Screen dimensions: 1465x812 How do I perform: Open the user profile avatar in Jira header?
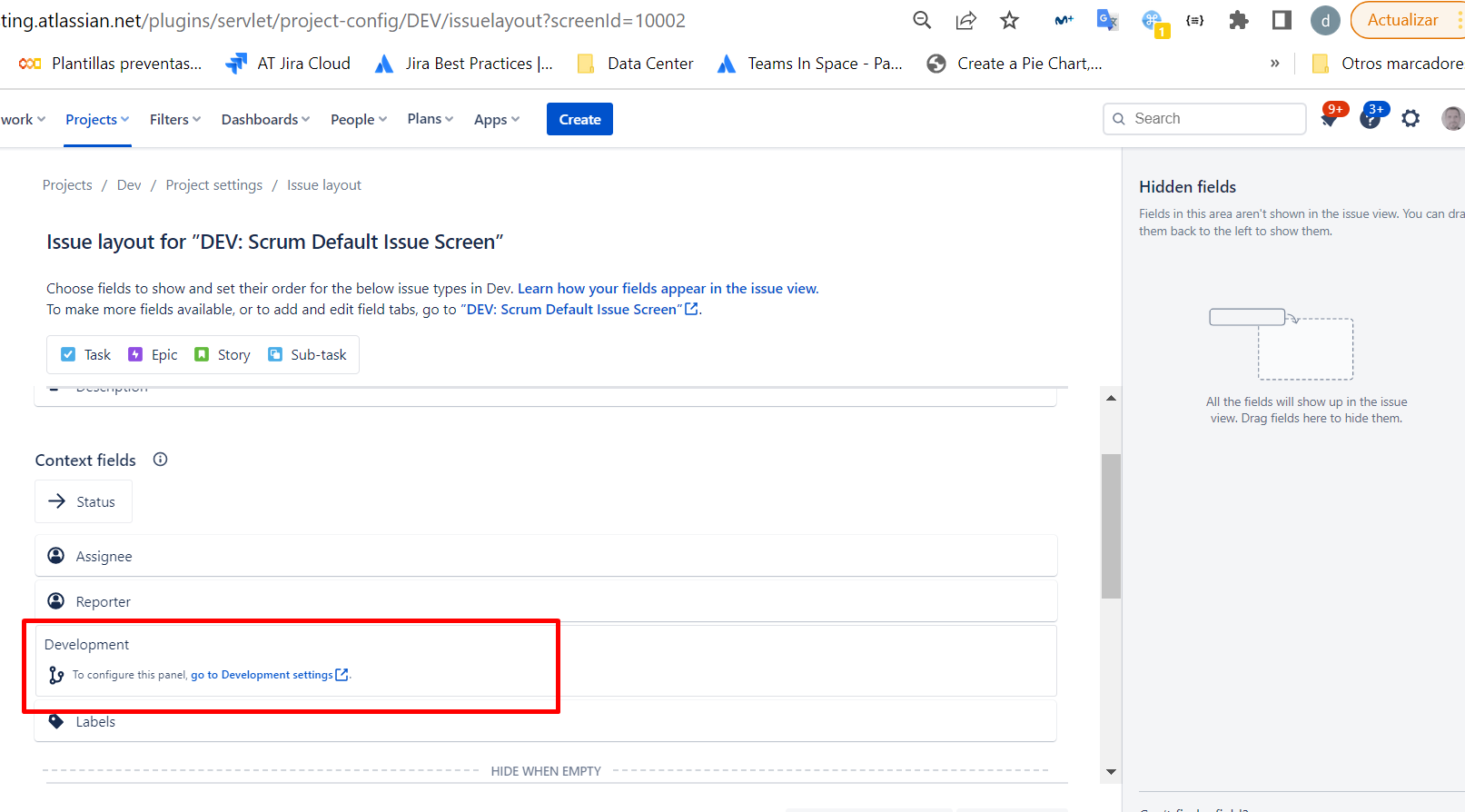pyautogui.click(x=1453, y=118)
